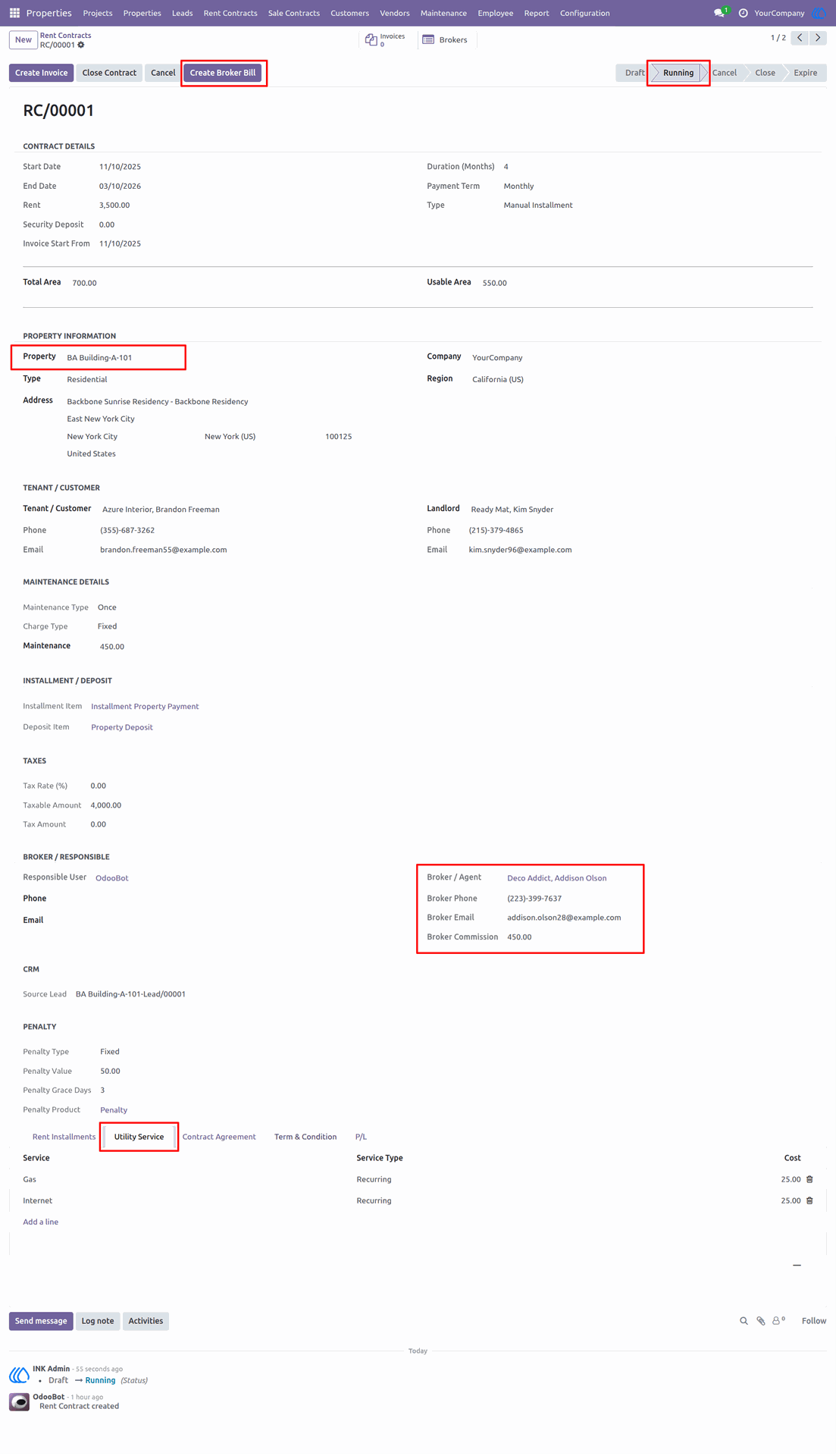Click property value BA Building-A-101
The image size is (836, 1456).
click(99, 358)
